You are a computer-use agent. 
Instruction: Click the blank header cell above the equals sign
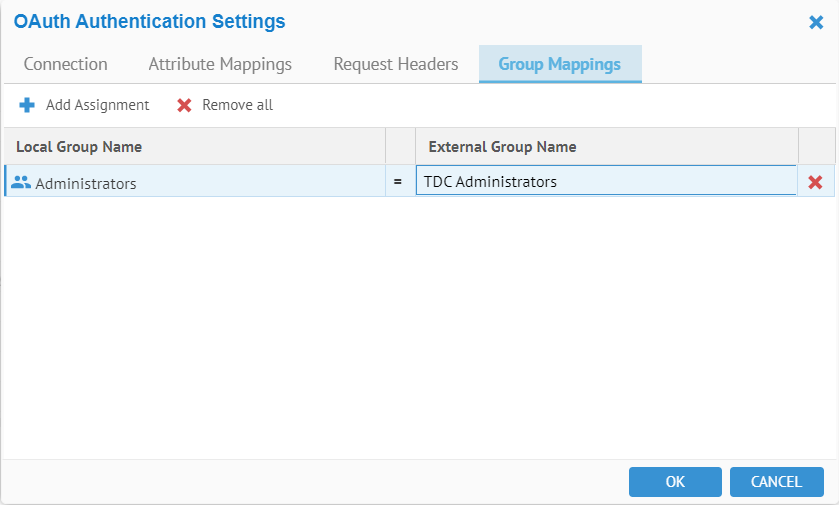[400, 147]
